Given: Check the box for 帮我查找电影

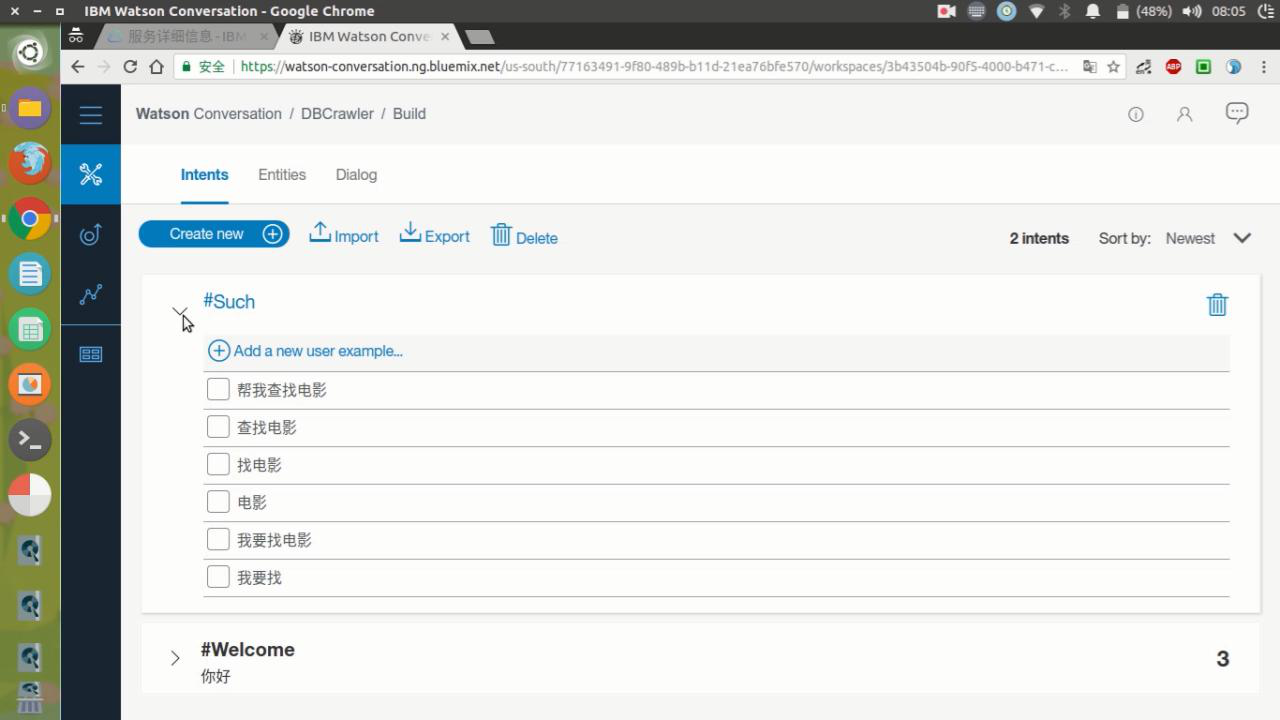Looking at the screenshot, I should pos(218,389).
